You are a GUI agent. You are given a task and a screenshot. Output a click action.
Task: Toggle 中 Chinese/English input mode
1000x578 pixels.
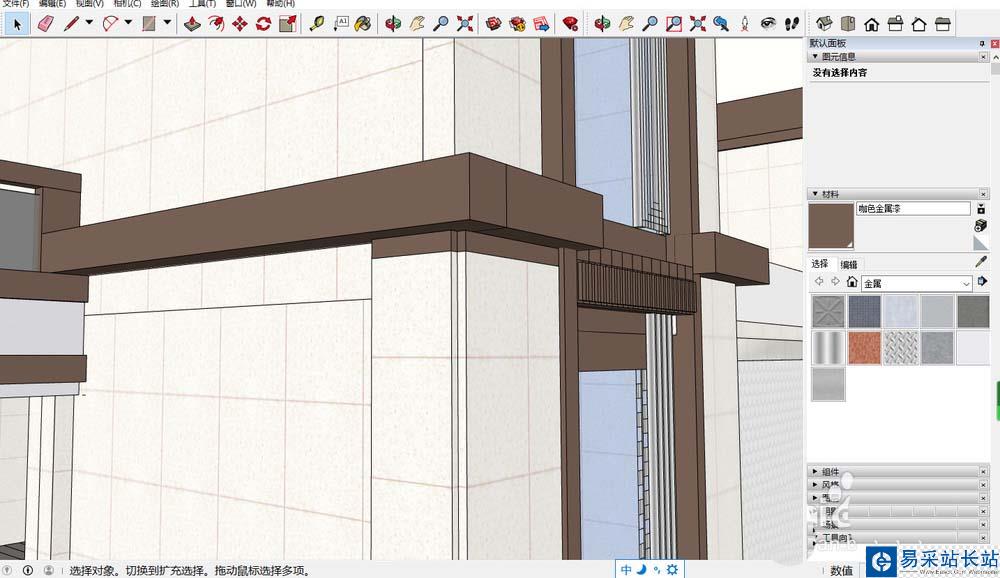(x=626, y=570)
